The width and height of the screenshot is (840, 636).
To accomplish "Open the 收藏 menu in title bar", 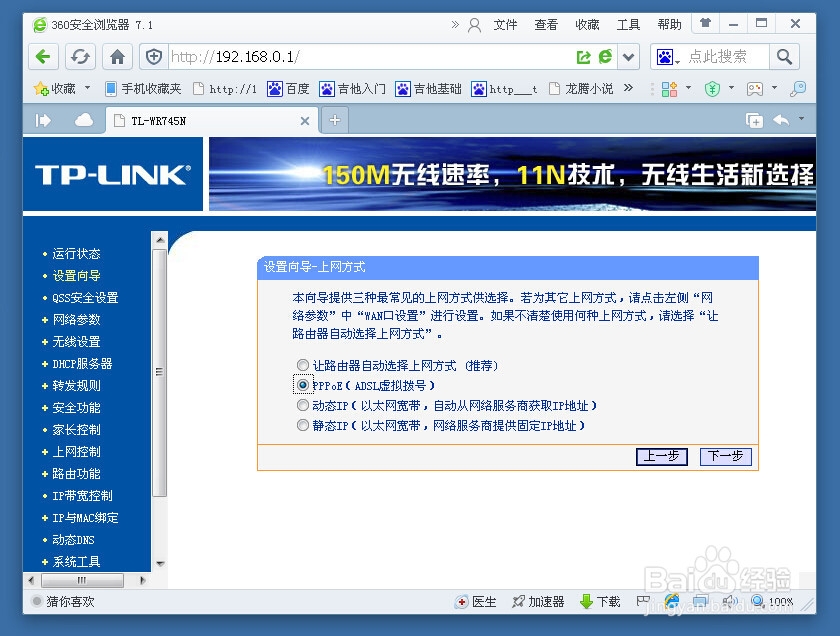I will click(x=587, y=25).
